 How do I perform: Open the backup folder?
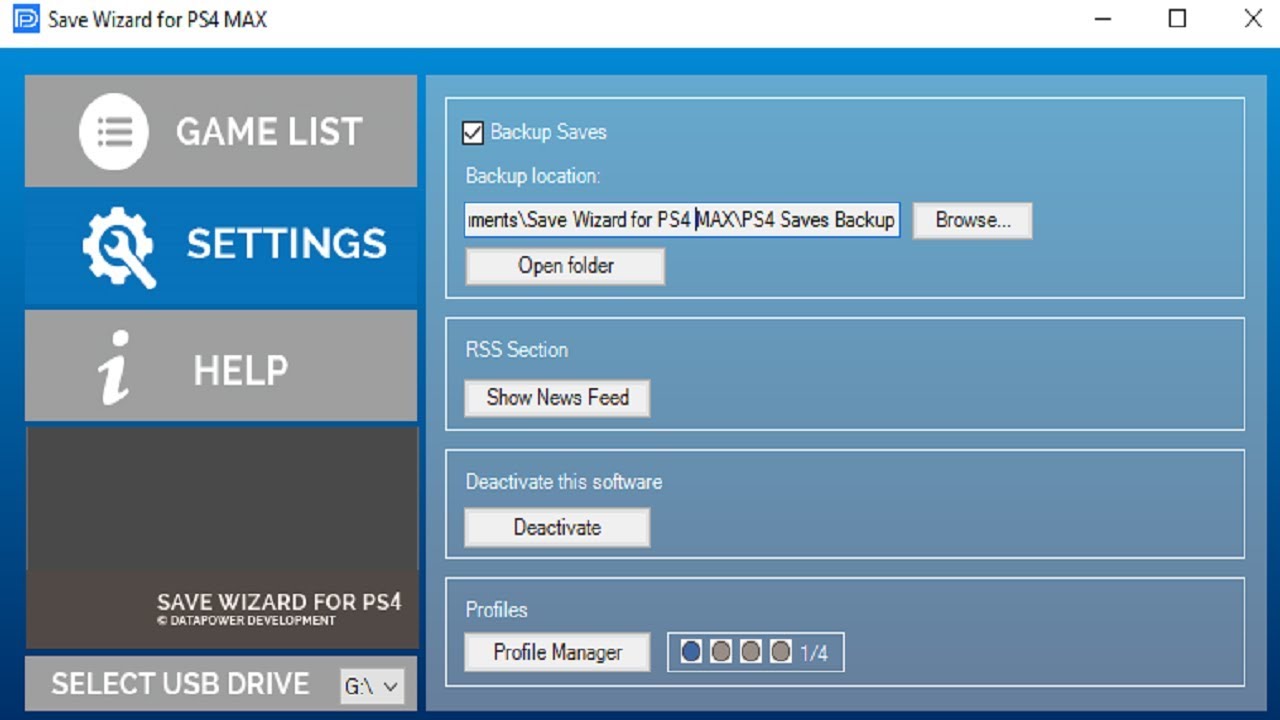[x=564, y=265]
